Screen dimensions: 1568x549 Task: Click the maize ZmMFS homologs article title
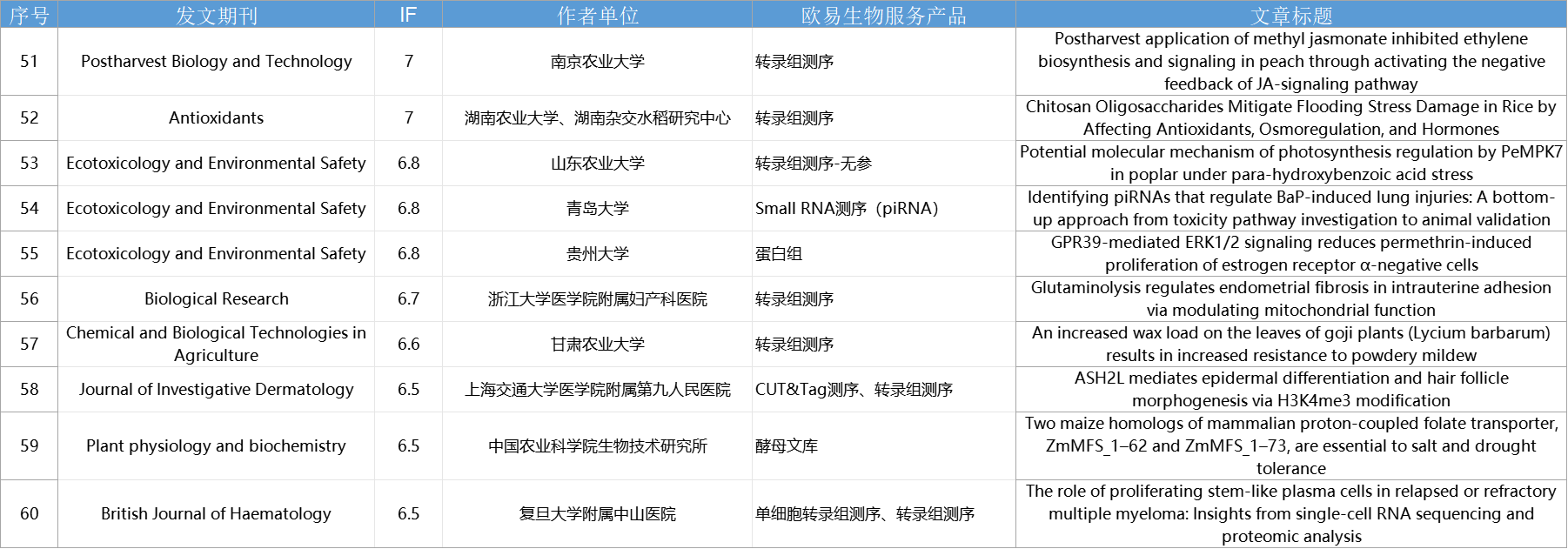click(x=1291, y=446)
